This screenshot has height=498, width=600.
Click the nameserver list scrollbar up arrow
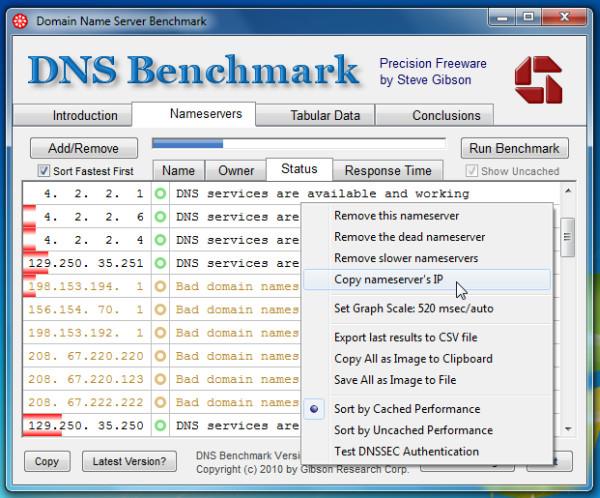569,189
